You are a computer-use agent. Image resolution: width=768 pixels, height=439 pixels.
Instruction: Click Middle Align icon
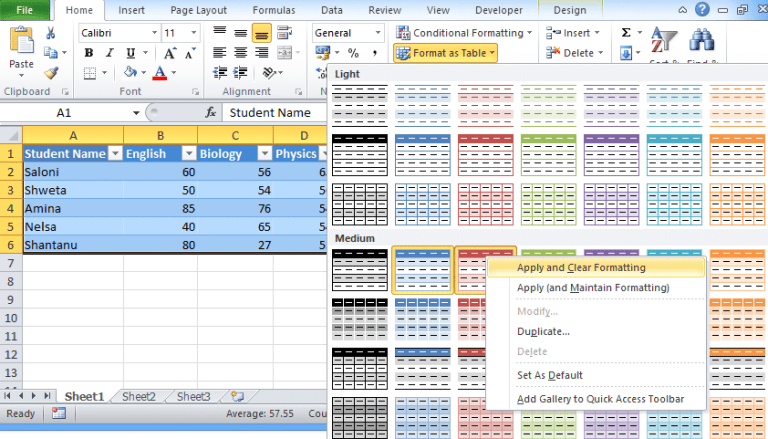[x=240, y=33]
